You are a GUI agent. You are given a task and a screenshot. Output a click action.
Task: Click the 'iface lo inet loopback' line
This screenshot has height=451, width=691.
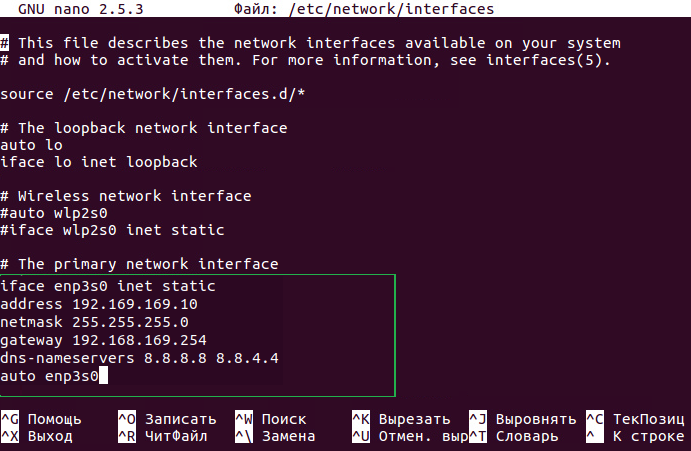[x=99, y=162]
